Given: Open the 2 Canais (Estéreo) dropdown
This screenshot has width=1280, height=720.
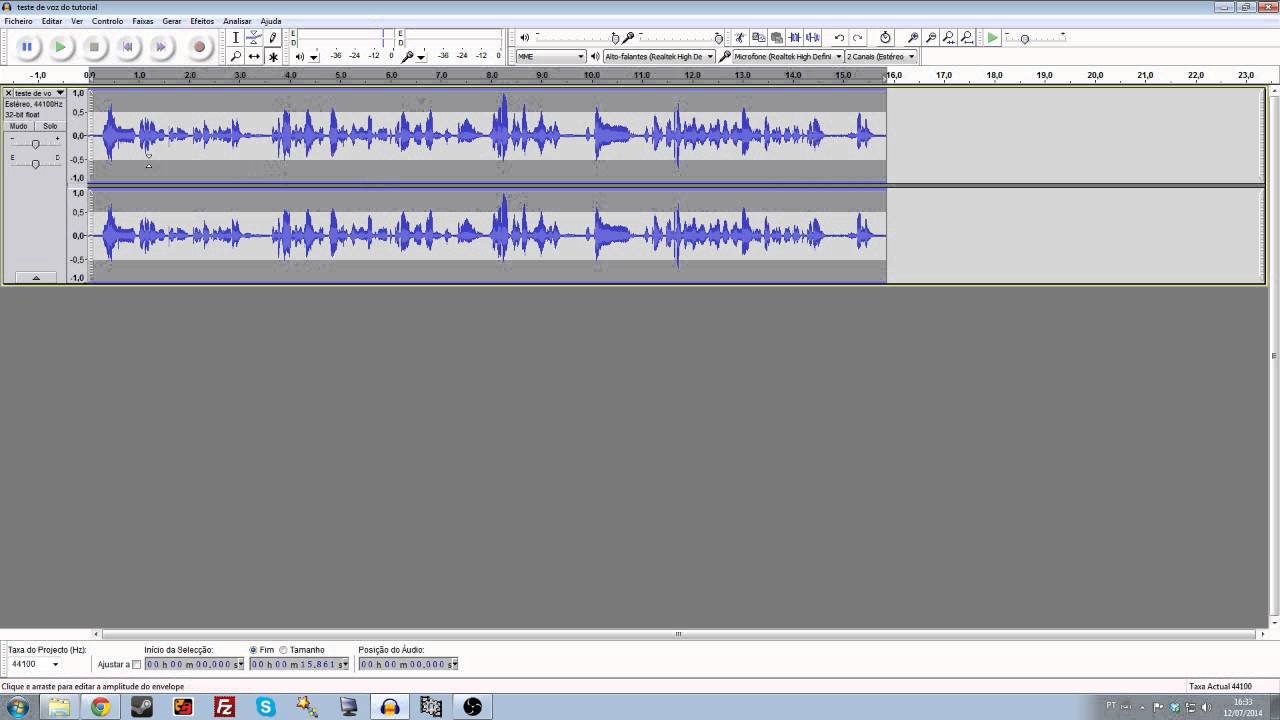Looking at the screenshot, I should 881,57.
